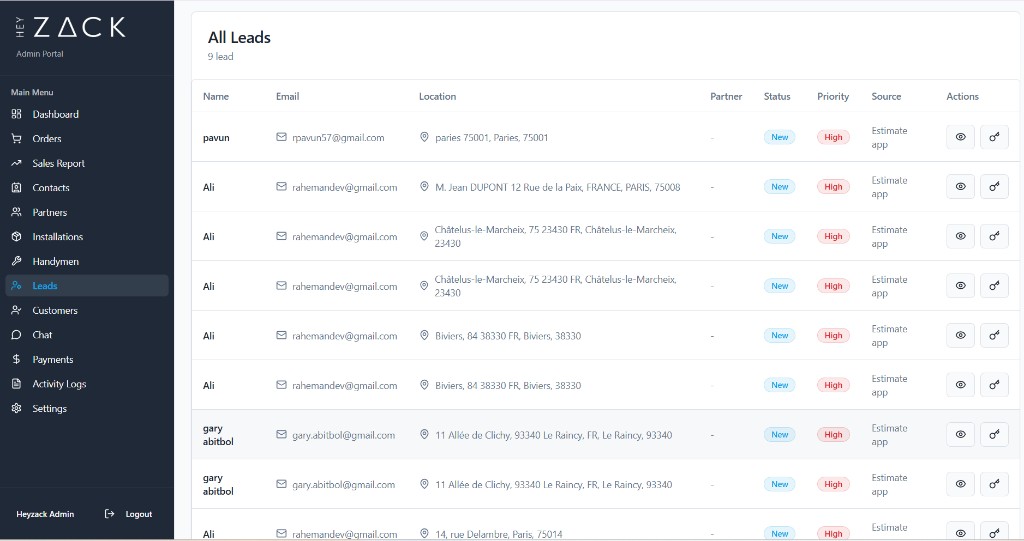Log out using the Logout button
Screen dimensions: 1024x541
coord(129,514)
